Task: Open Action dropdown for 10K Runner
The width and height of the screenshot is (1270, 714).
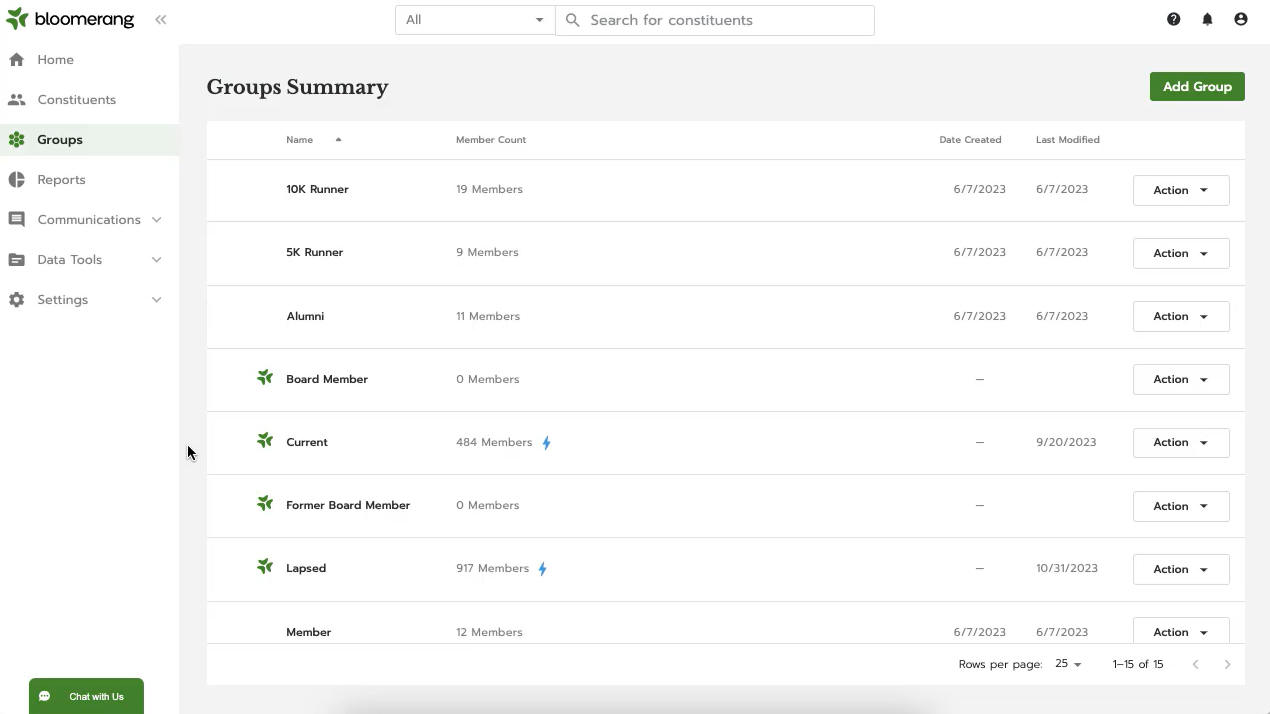Action: (1181, 190)
